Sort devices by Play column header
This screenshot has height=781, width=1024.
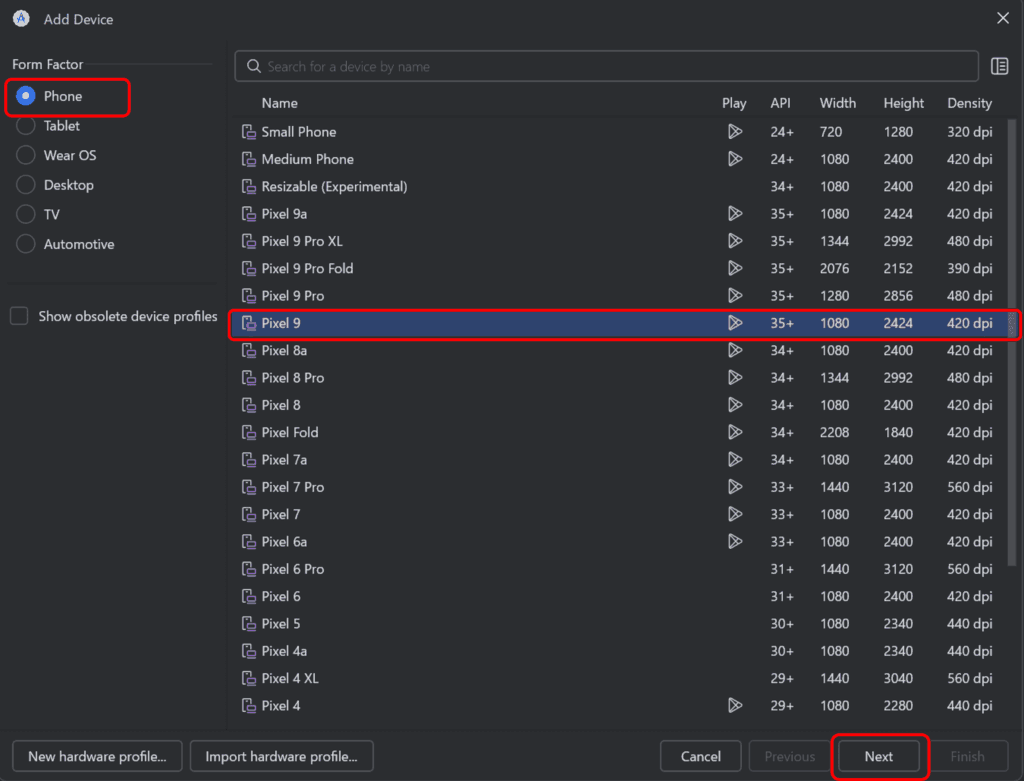pos(734,103)
